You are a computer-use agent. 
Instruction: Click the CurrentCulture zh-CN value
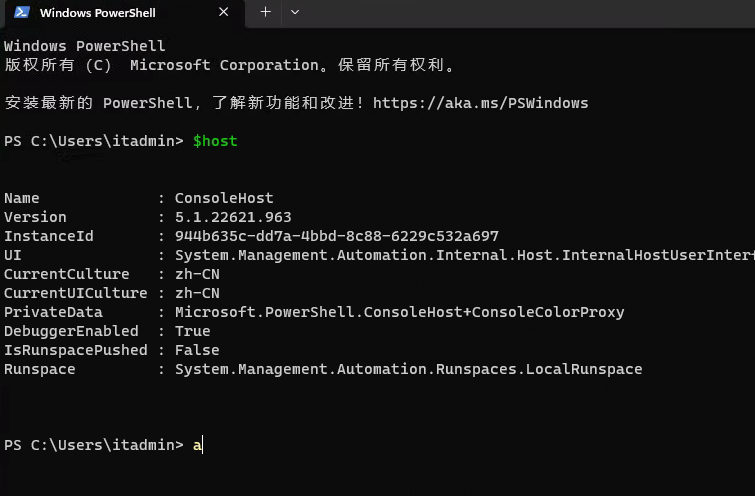click(197, 274)
